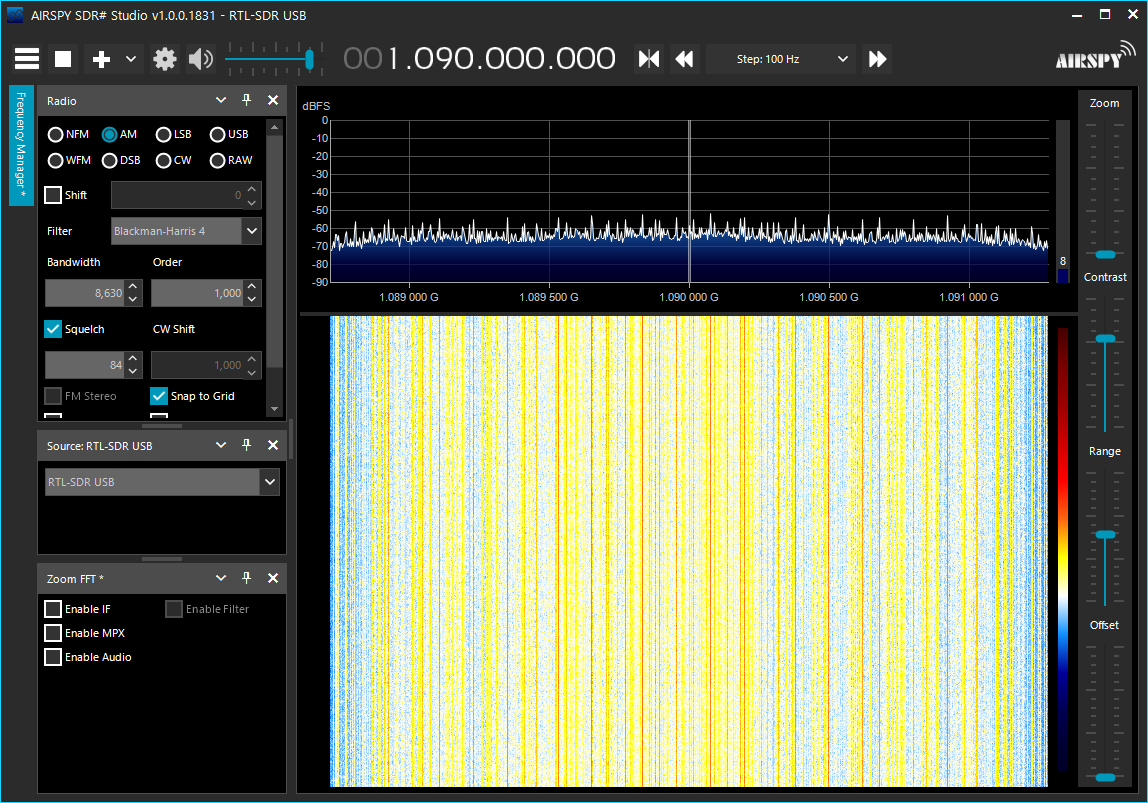Click the AIRSPY logo

1095,56
